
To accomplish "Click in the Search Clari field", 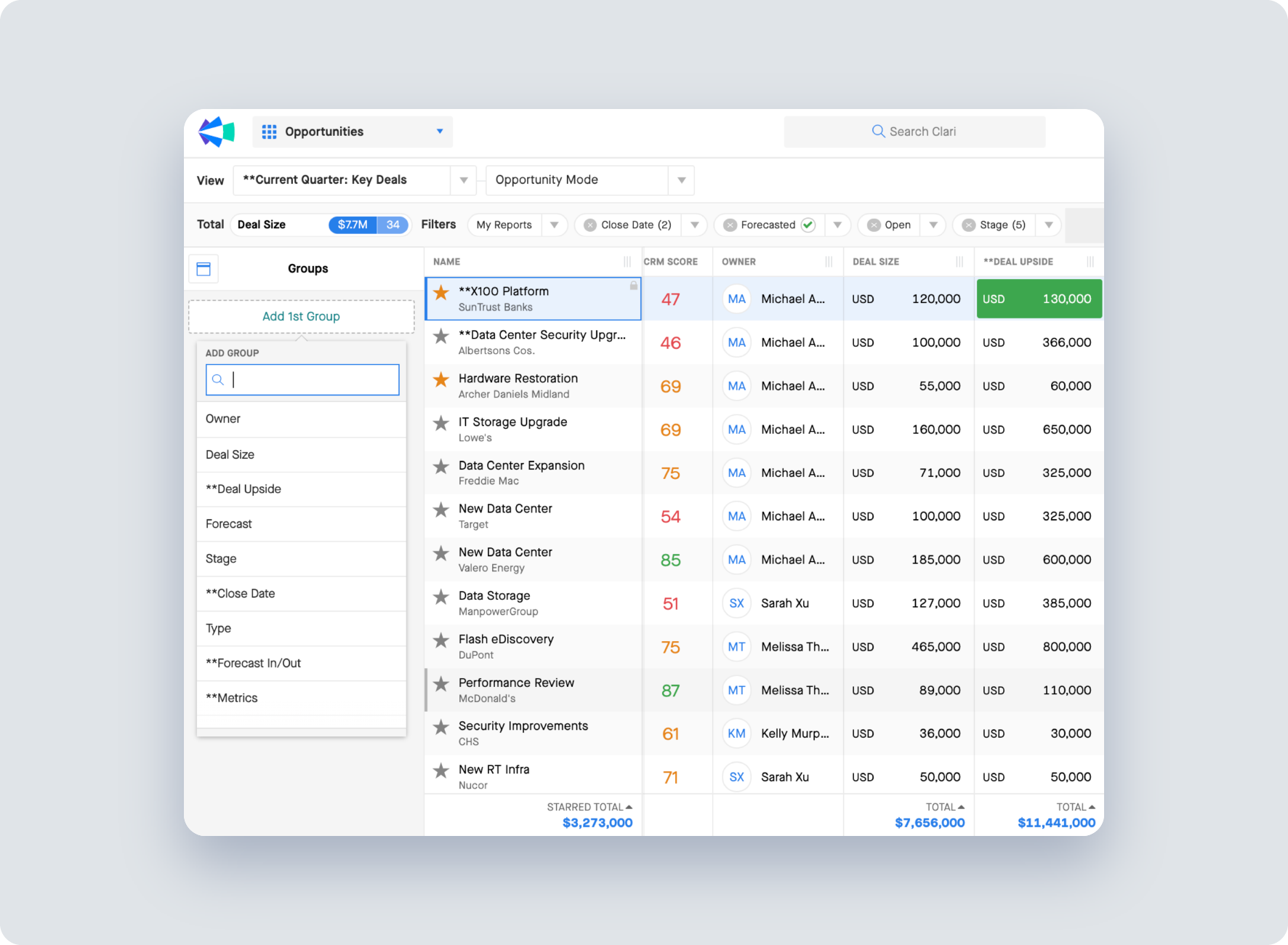I will tap(914, 132).
